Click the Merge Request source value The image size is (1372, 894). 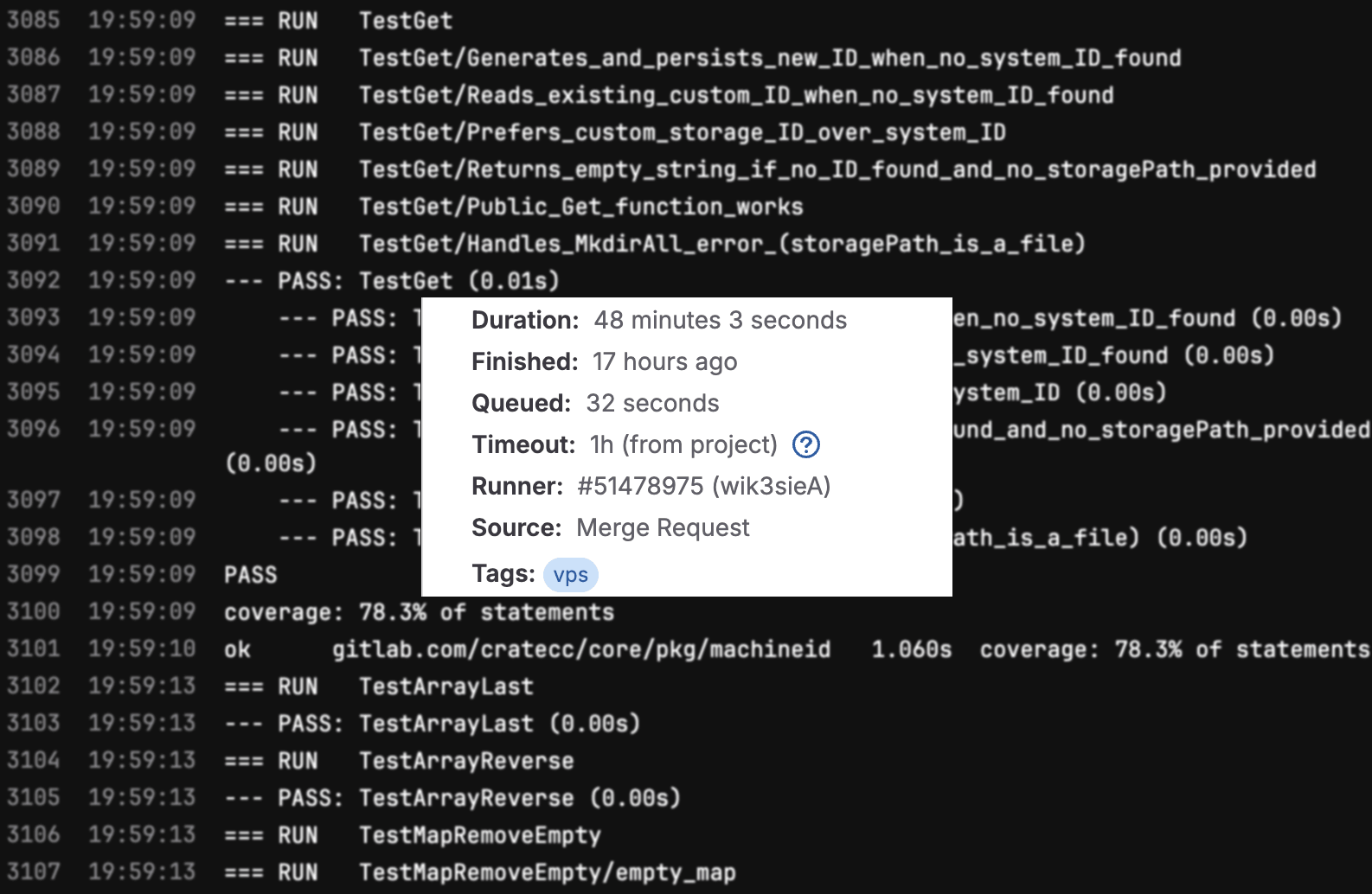tap(663, 527)
